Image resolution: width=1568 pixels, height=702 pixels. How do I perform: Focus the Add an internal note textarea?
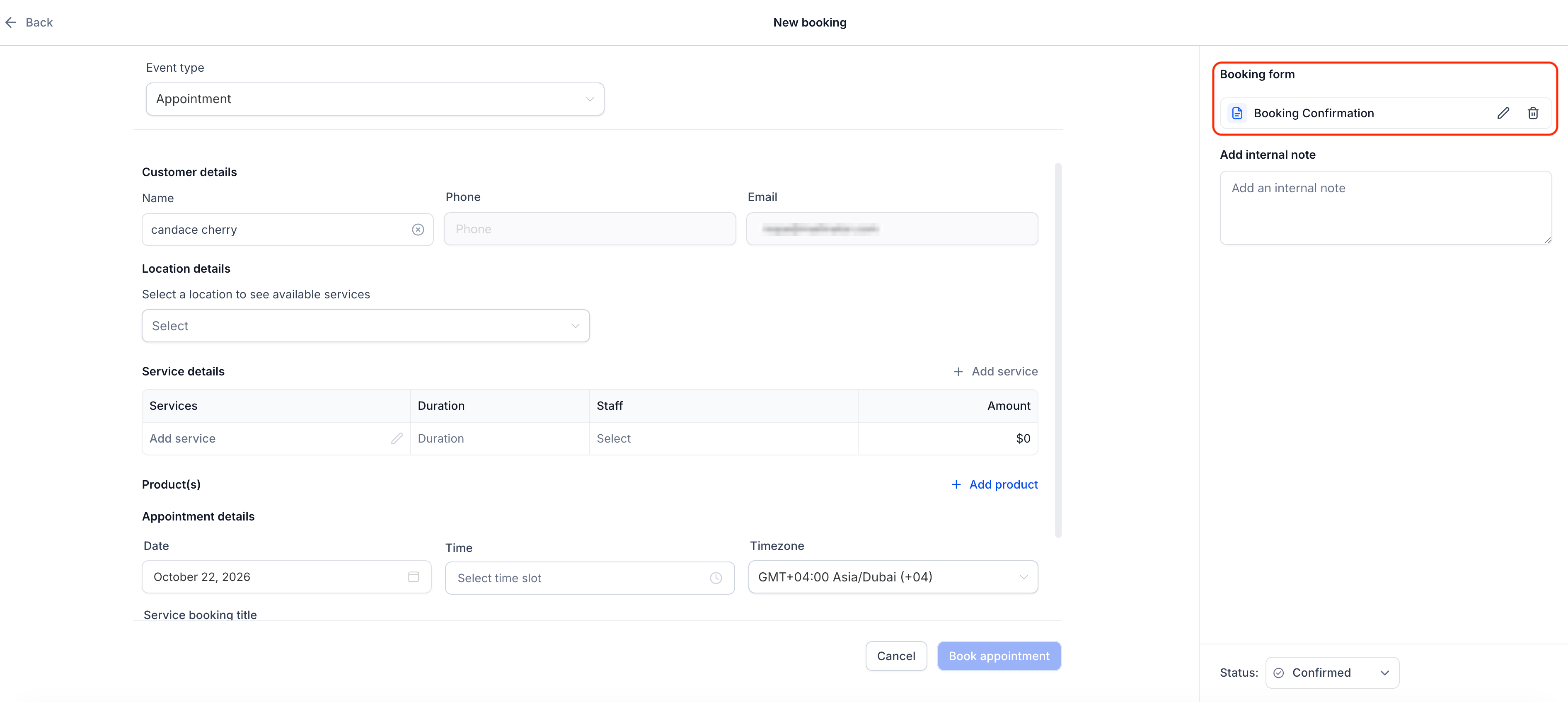click(x=1385, y=208)
